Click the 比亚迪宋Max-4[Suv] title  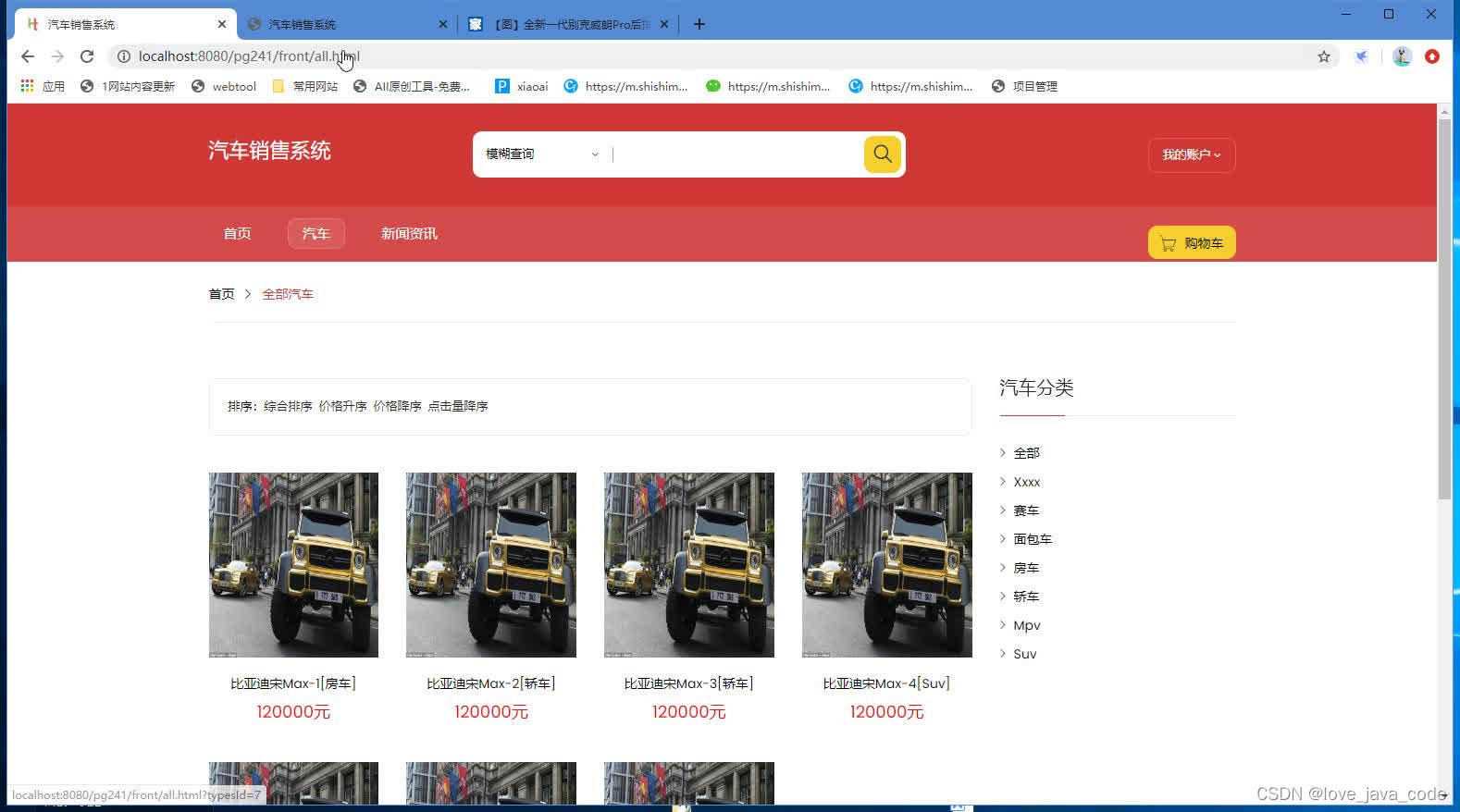(887, 683)
